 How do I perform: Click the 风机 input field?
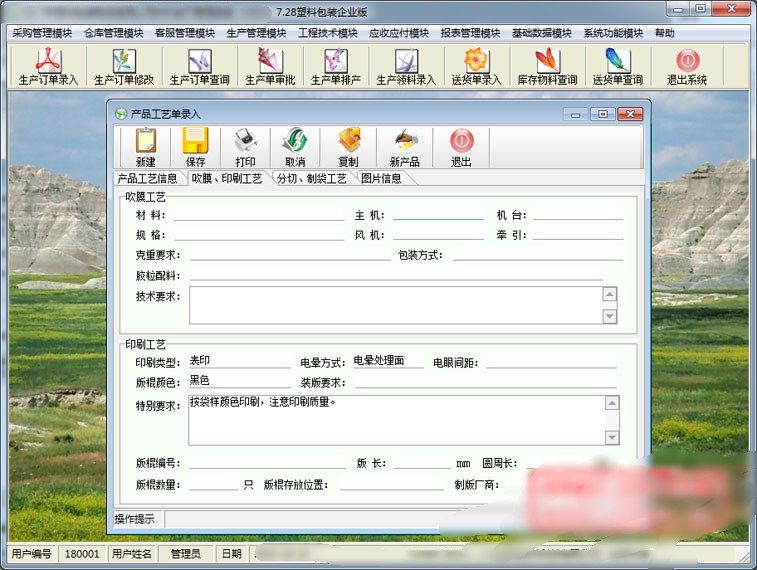tap(438, 234)
